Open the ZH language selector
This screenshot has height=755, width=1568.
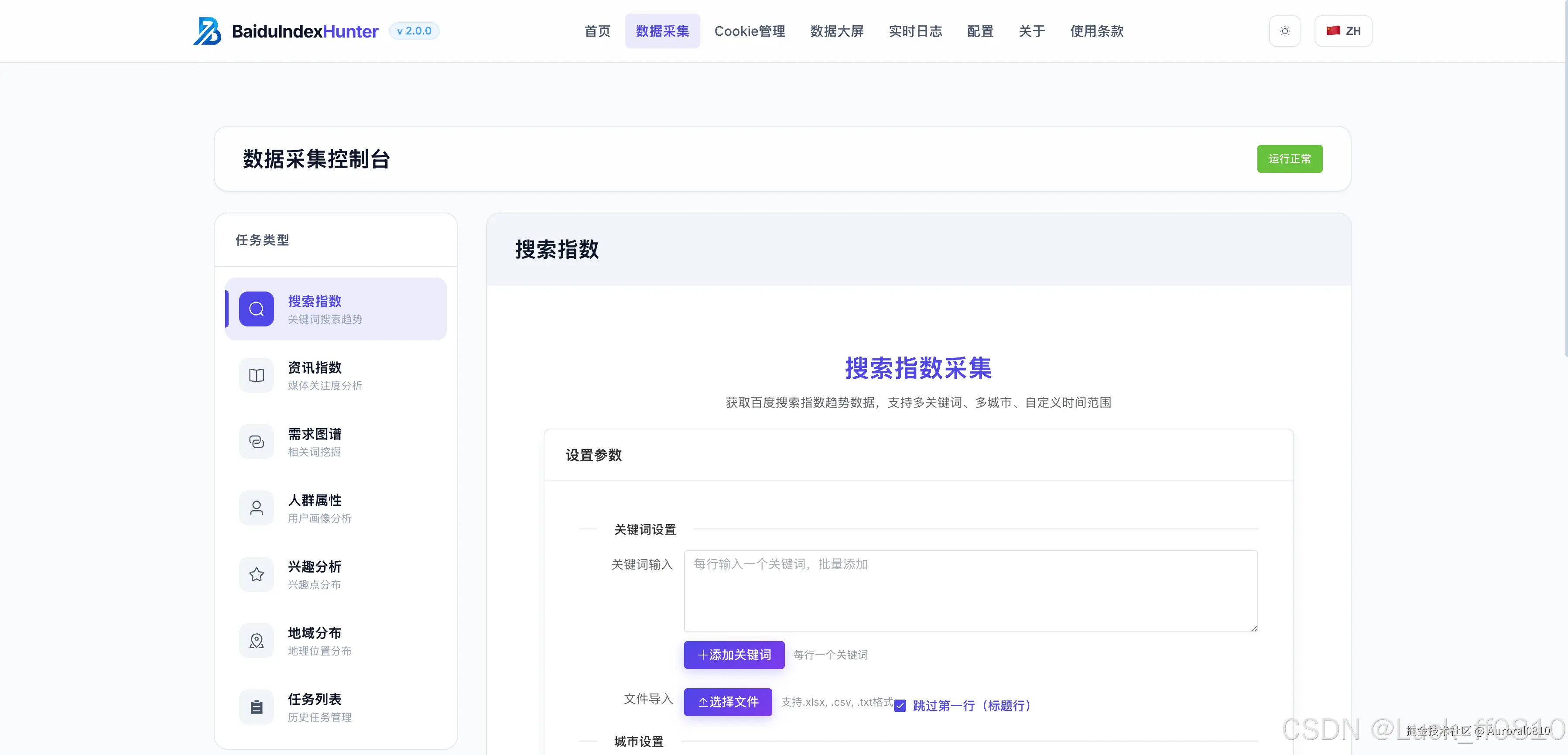click(x=1343, y=31)
